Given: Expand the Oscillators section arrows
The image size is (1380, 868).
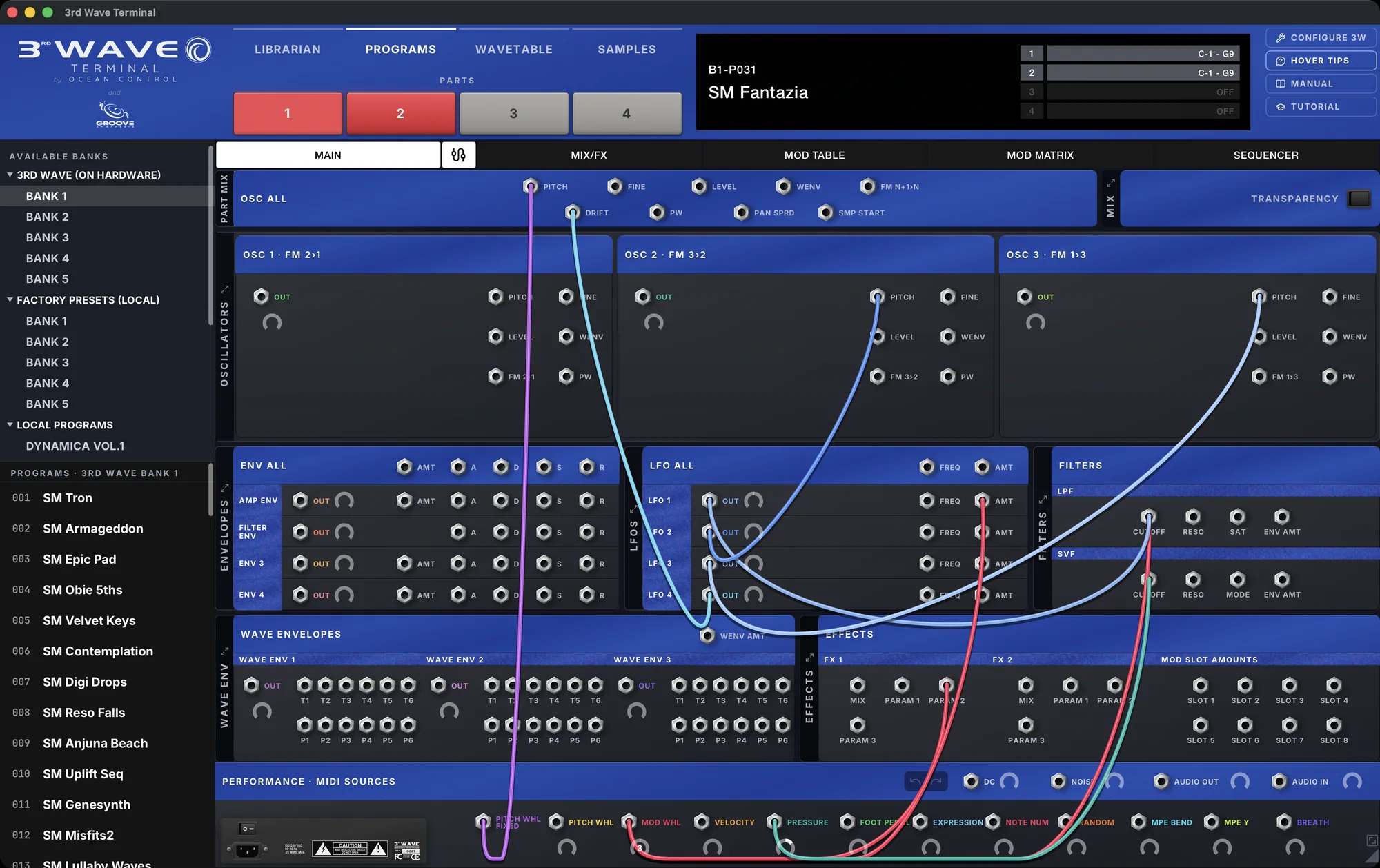Looking at the screenshot, I should click(x=224, y=290).
